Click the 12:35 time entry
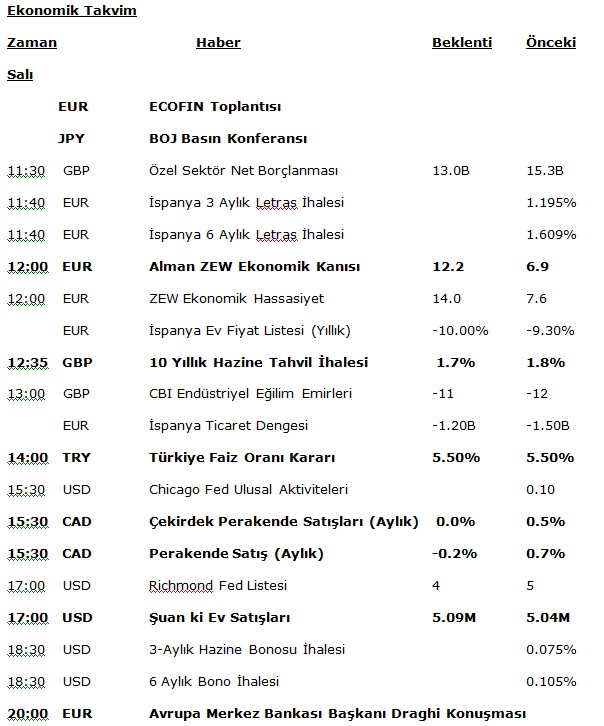604x726 pixels. tap(28, 363)
